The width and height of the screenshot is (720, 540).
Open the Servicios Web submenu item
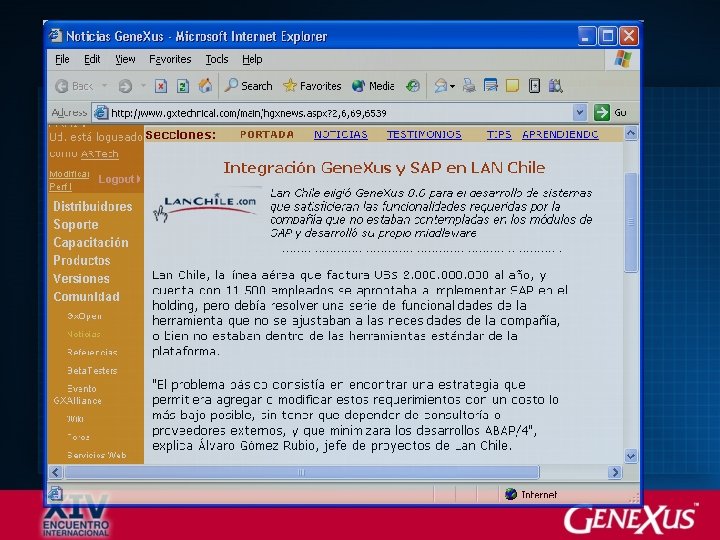pyautogui.click(x=96, y=455)
